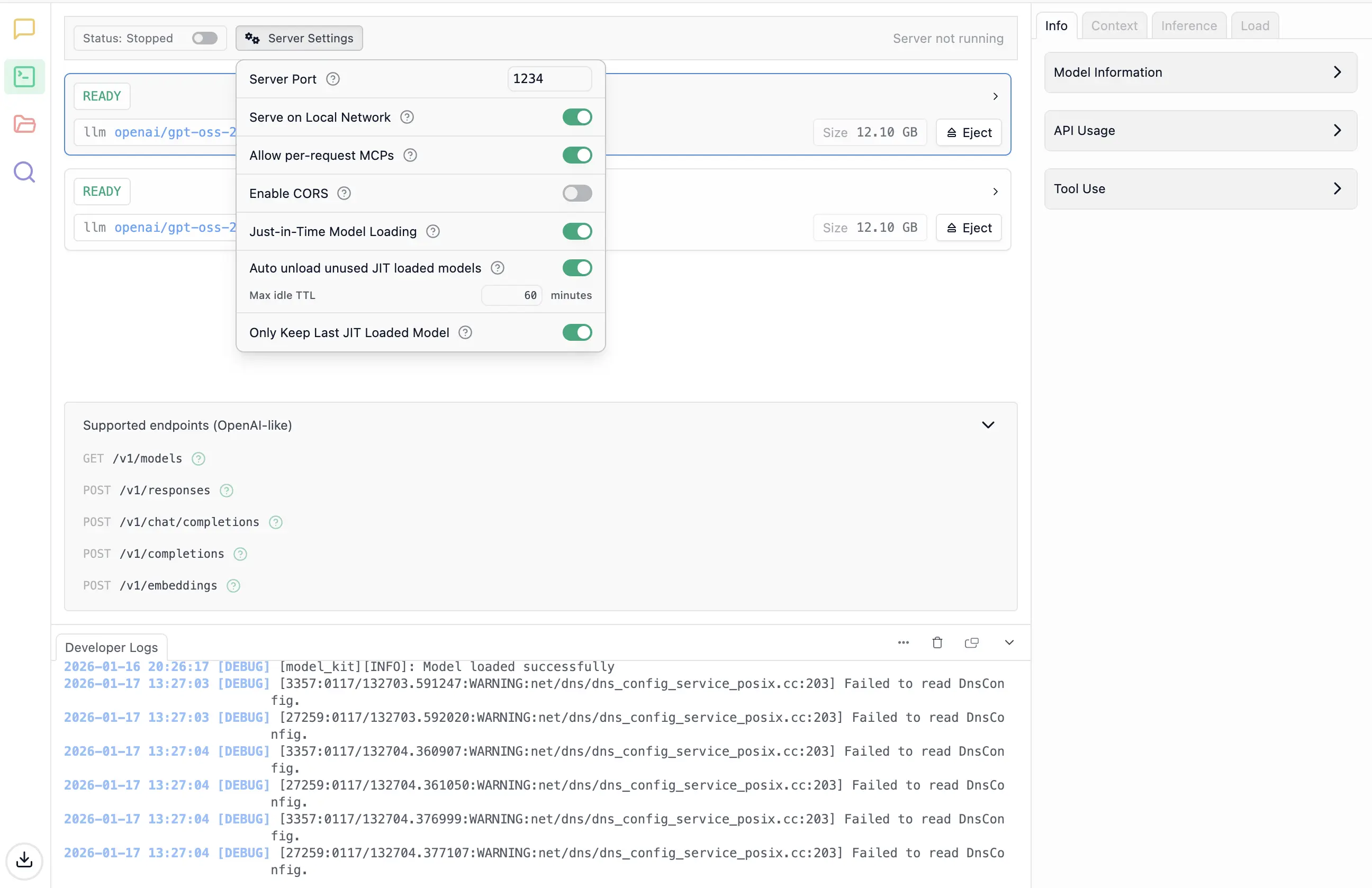The height and width of the screenshot is (888, 1372).
Task: Open Discover via magnifier icon
Action: (24, 171)
